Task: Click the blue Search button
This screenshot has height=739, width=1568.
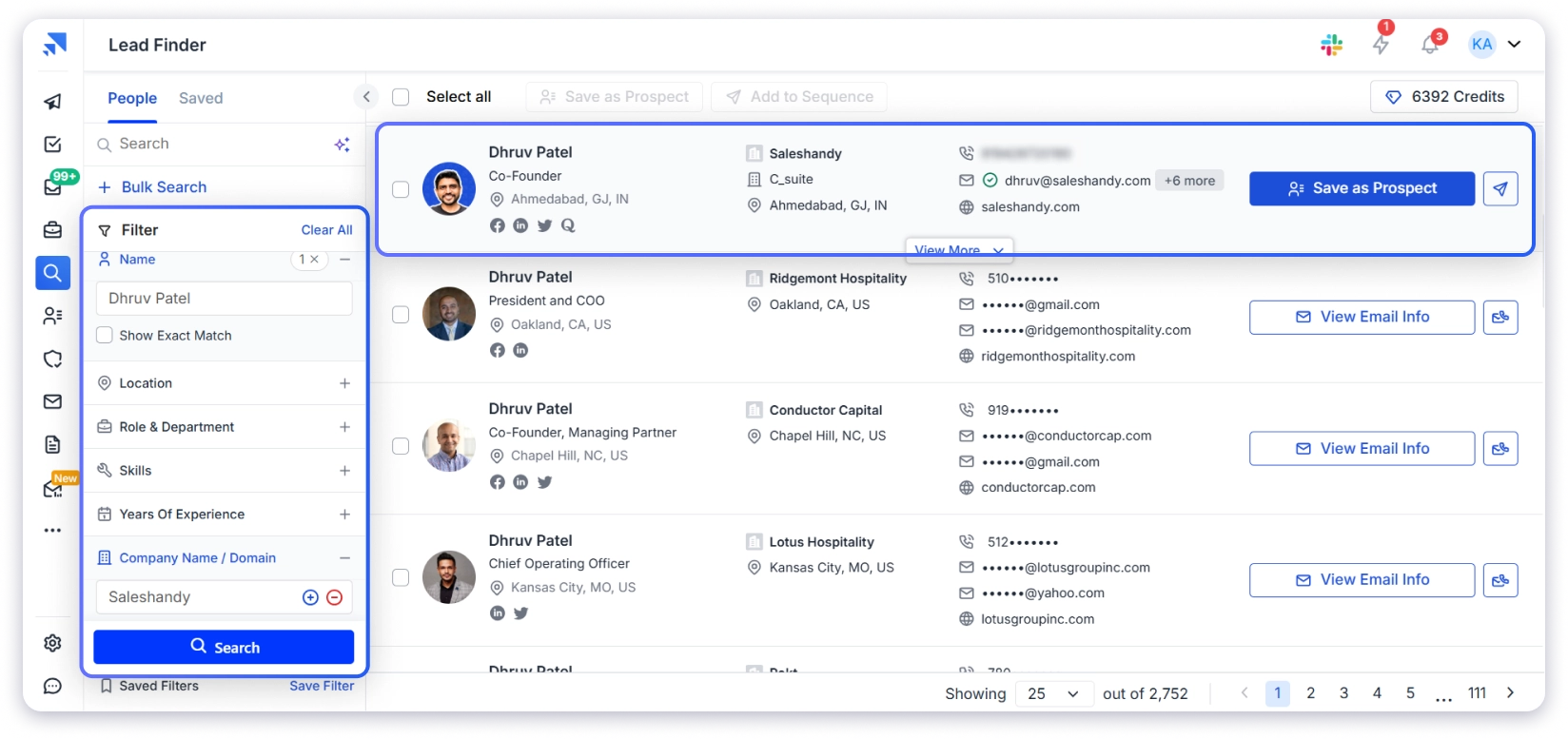Action: tap(224, 647)
